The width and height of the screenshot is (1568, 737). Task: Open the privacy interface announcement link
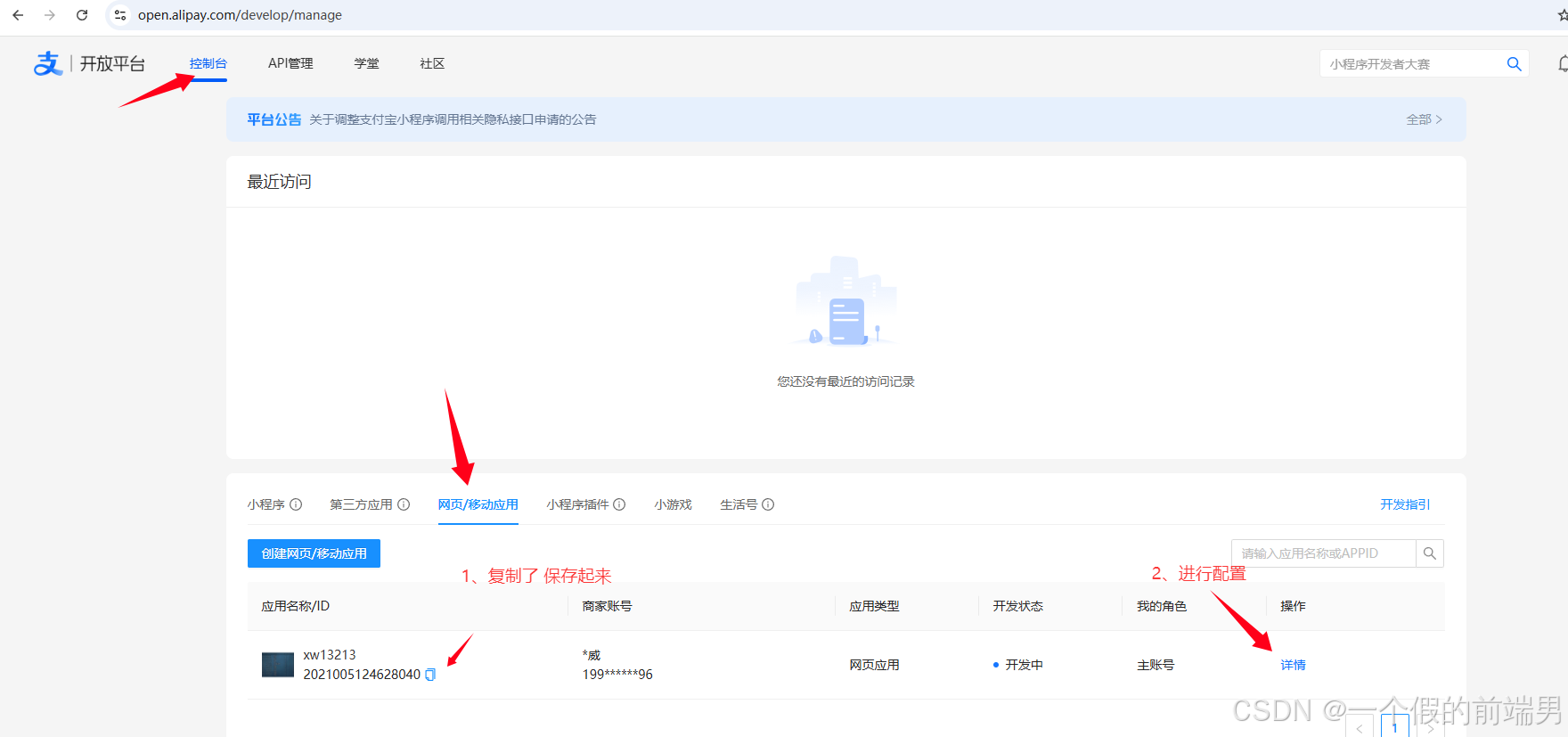click(453, 119)
